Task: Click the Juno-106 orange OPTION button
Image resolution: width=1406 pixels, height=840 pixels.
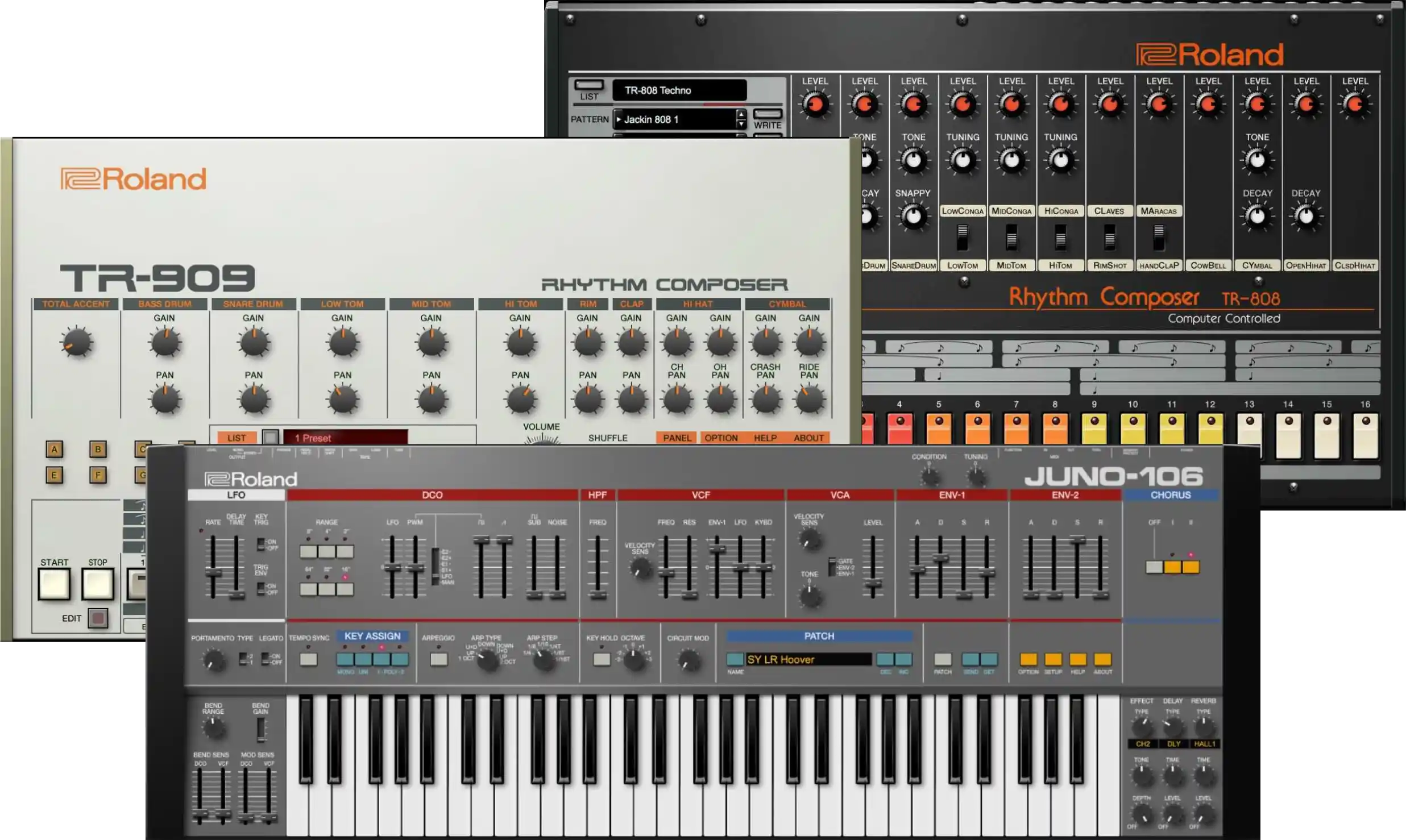Action: coord(1028,659)
